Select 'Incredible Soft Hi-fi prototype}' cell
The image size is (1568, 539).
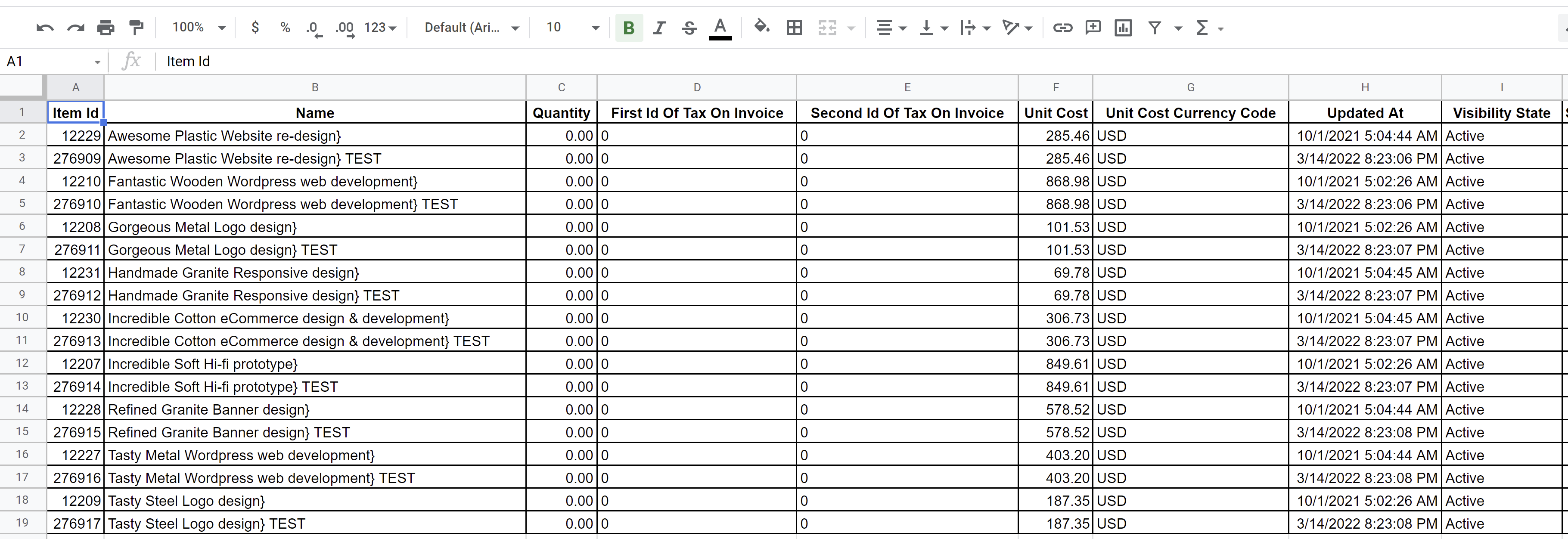click(315, 364)
